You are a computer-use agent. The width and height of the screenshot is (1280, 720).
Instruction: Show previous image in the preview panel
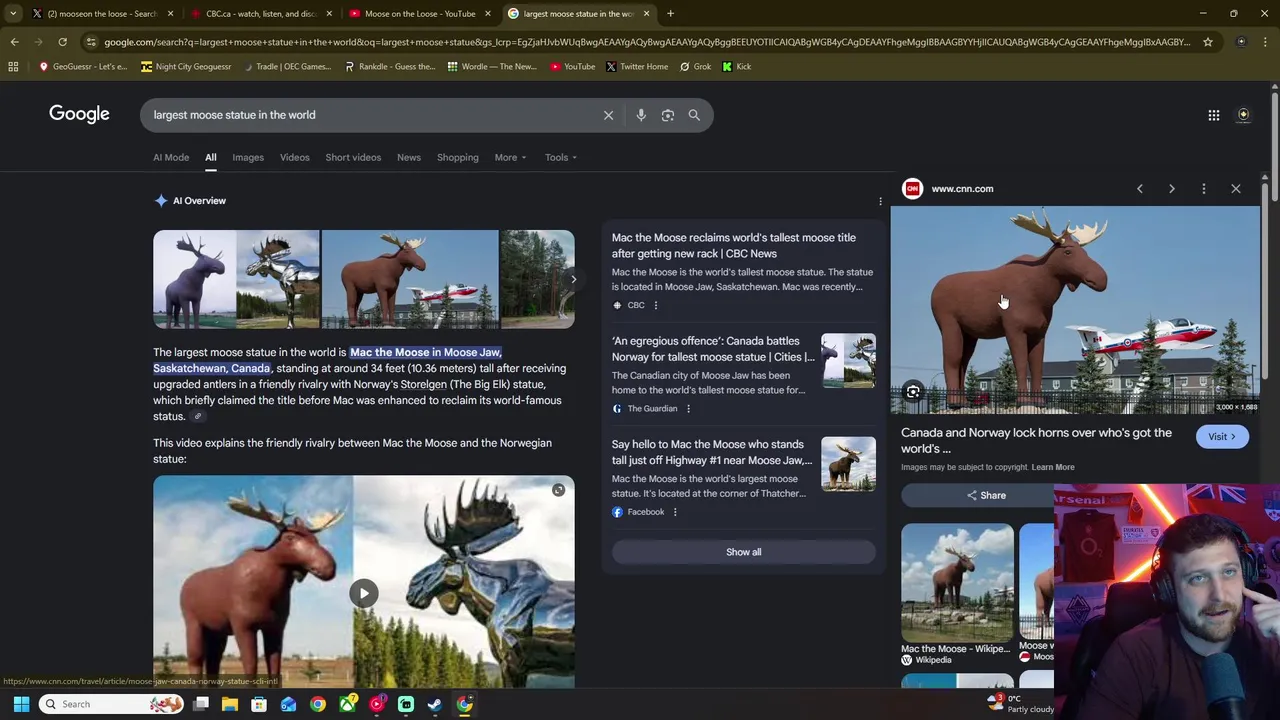[x=1140, y=188]
